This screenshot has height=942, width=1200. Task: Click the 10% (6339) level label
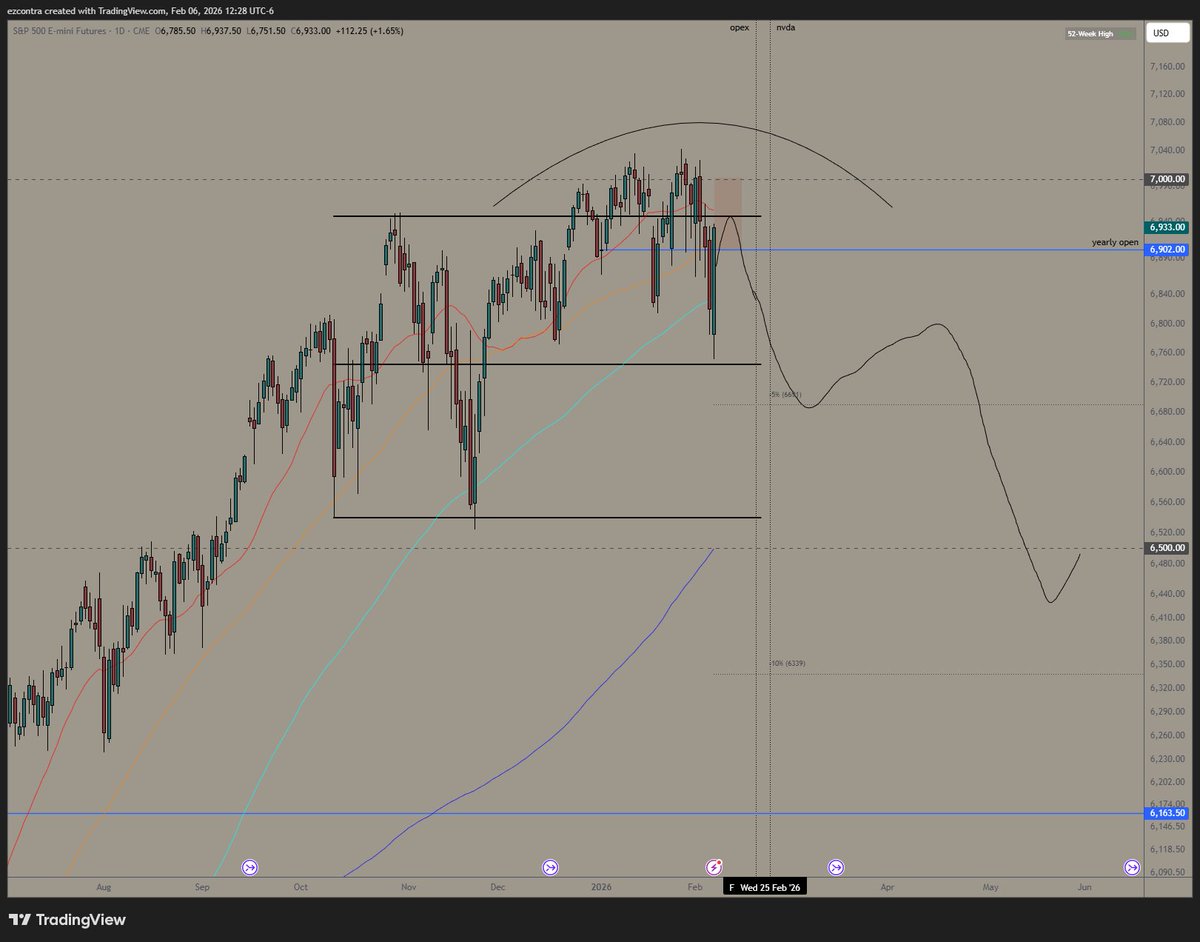pyautogui.click(x=790, y=664)
